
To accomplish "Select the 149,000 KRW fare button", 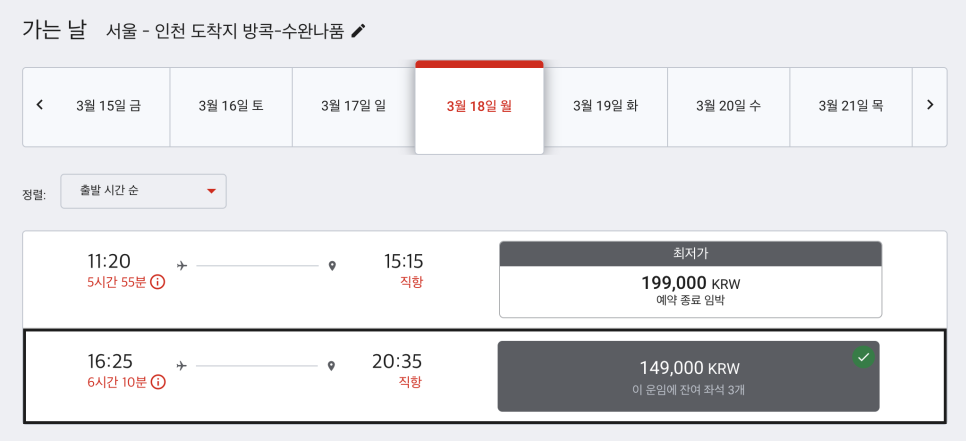I will coord(689,376).
